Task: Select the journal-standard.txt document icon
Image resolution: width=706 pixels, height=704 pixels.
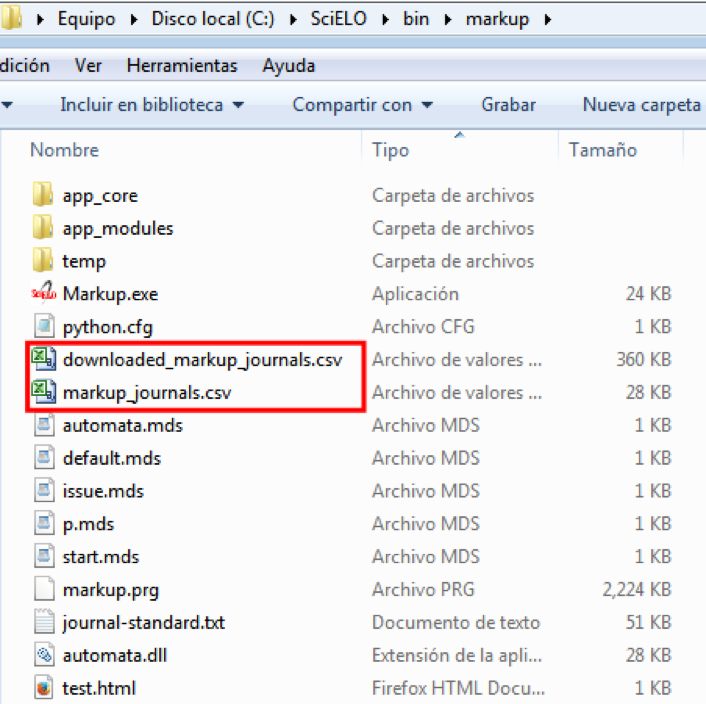Action: click(42, 622)
